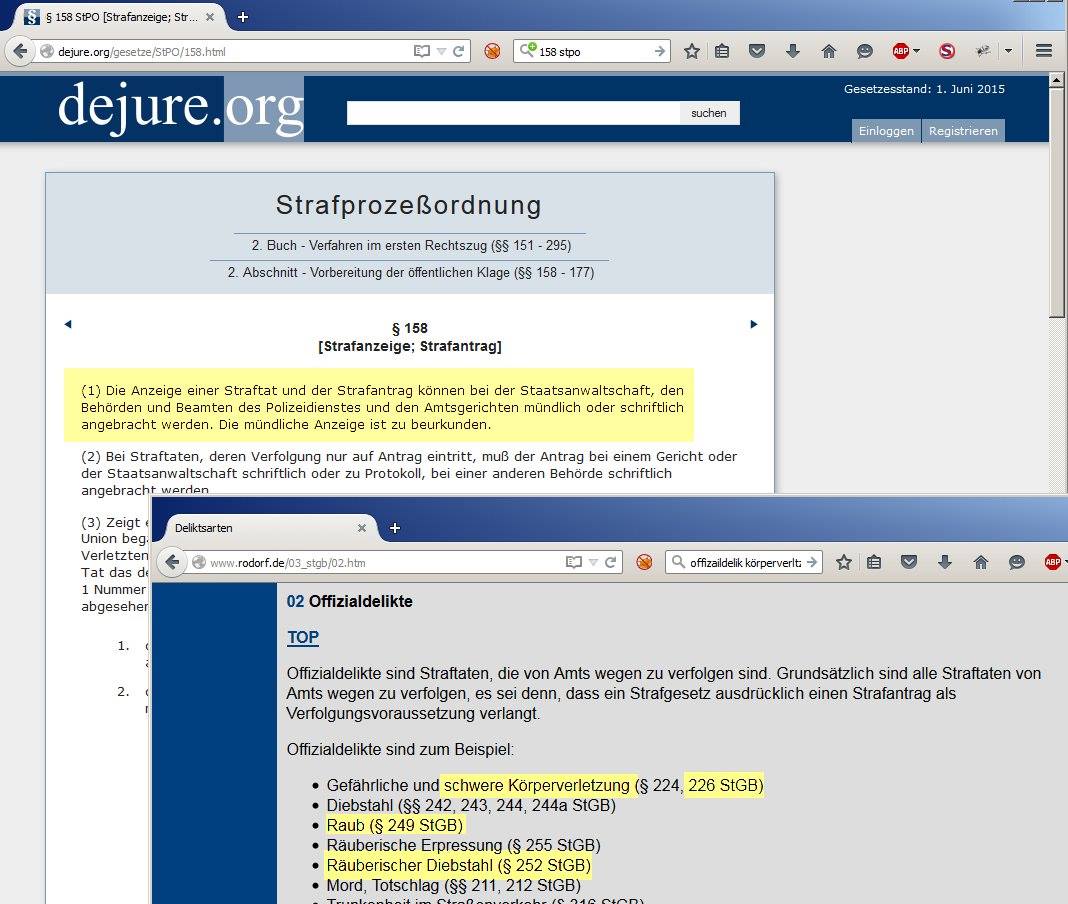
Task: Open URL history dropdown in dejure.org window
Action: [441, 51]
